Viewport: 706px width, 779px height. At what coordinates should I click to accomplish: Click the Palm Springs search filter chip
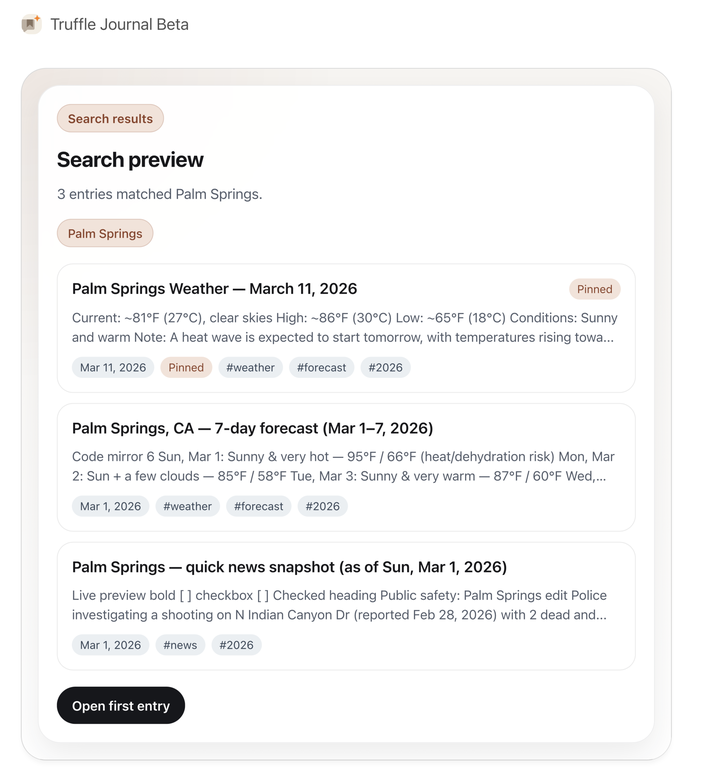105,234
